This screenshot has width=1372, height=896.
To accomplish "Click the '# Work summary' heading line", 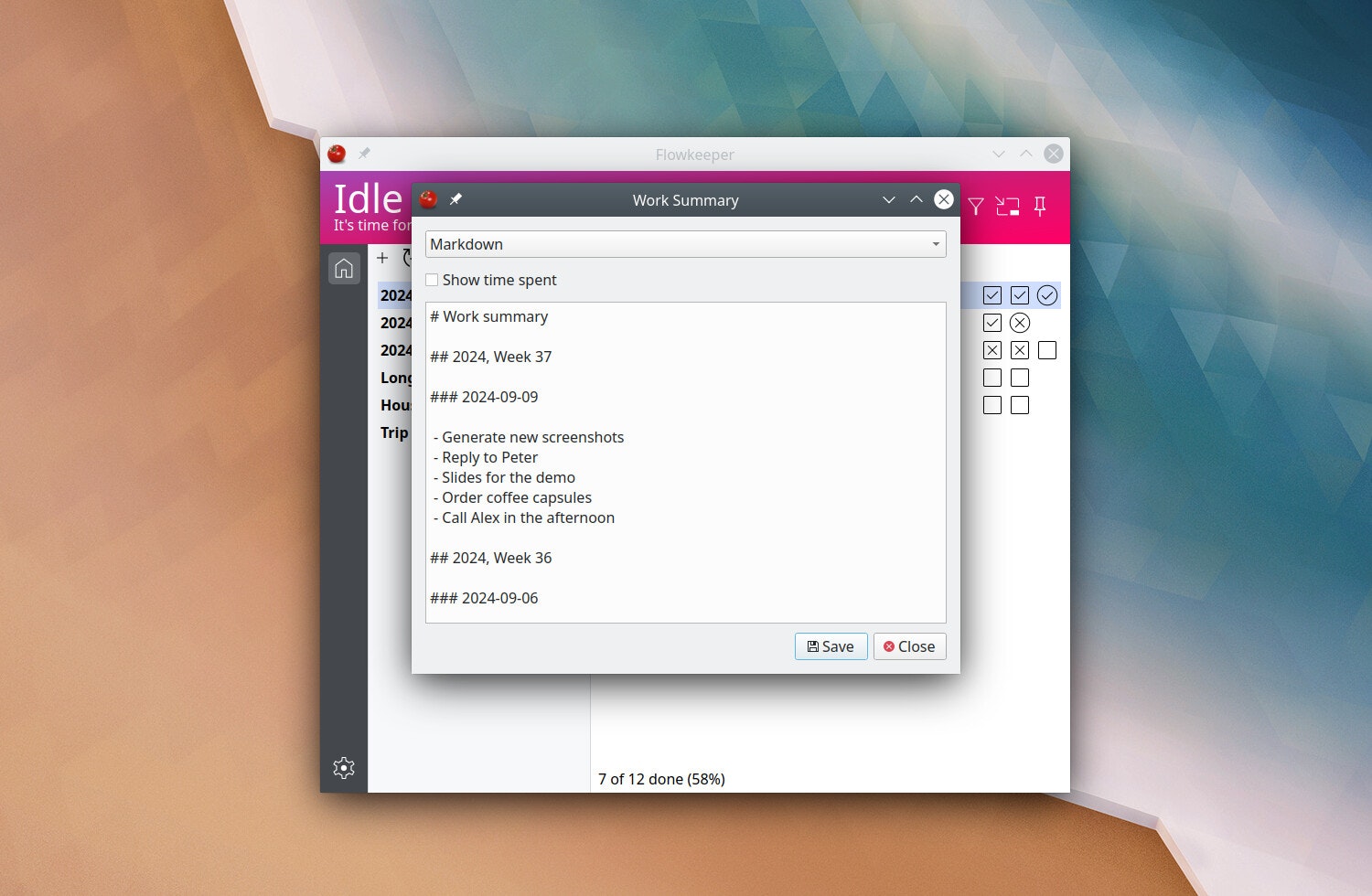I will tap(489, 316).
